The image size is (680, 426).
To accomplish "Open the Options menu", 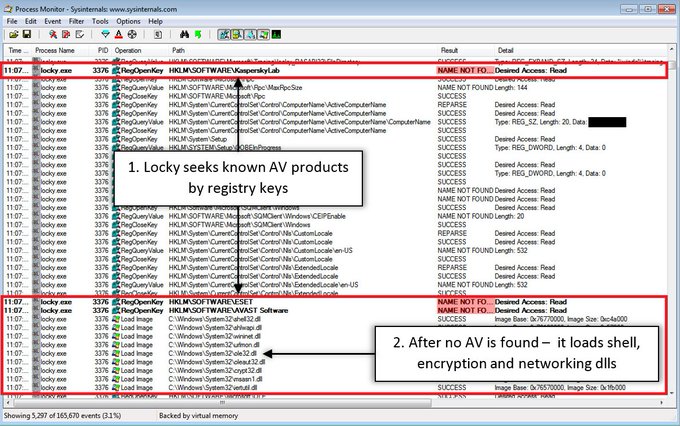I will click(128, 21).
